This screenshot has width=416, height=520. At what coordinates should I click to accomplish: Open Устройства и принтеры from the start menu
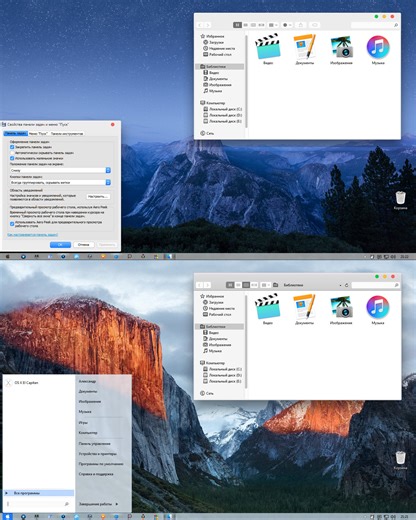click(x=97, y=454)
